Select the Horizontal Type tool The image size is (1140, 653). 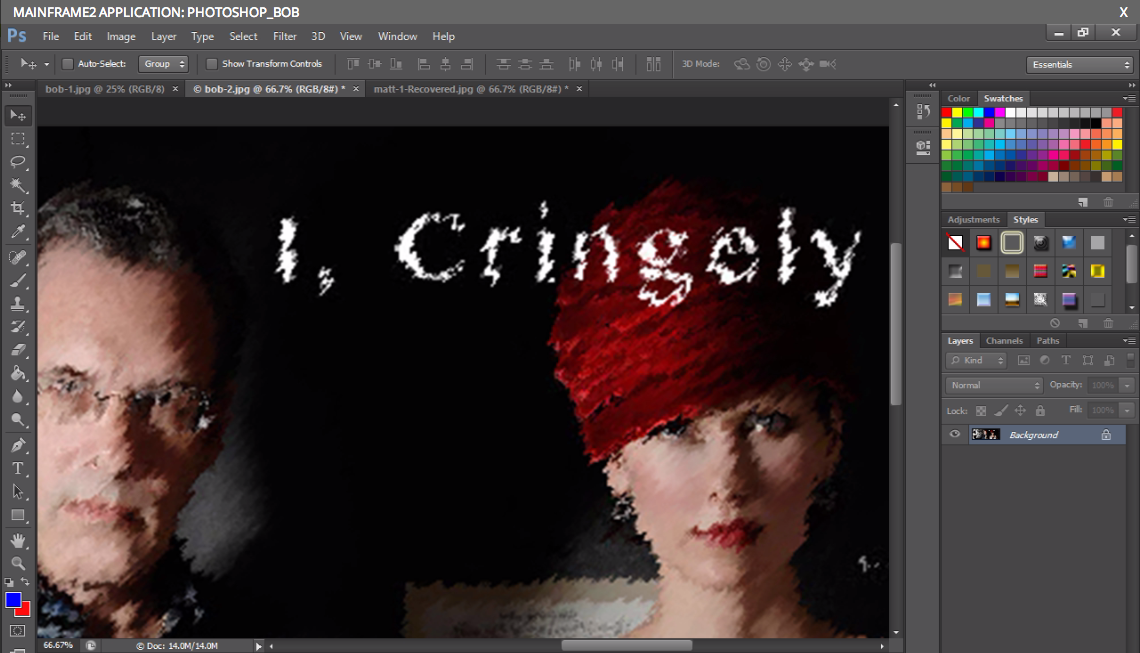pyautogui.click(x=18, y=468)
